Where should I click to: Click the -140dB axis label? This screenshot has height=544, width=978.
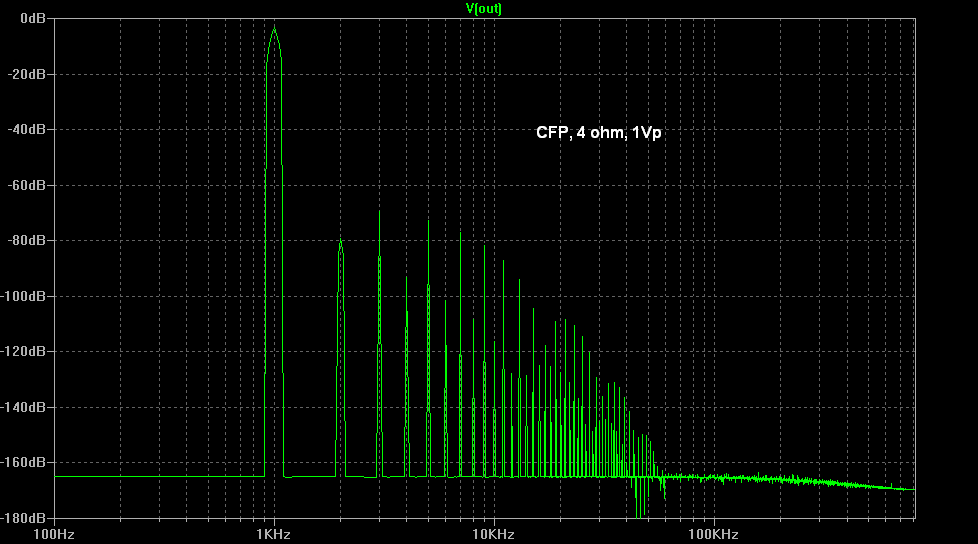click(x=23, y=407)
